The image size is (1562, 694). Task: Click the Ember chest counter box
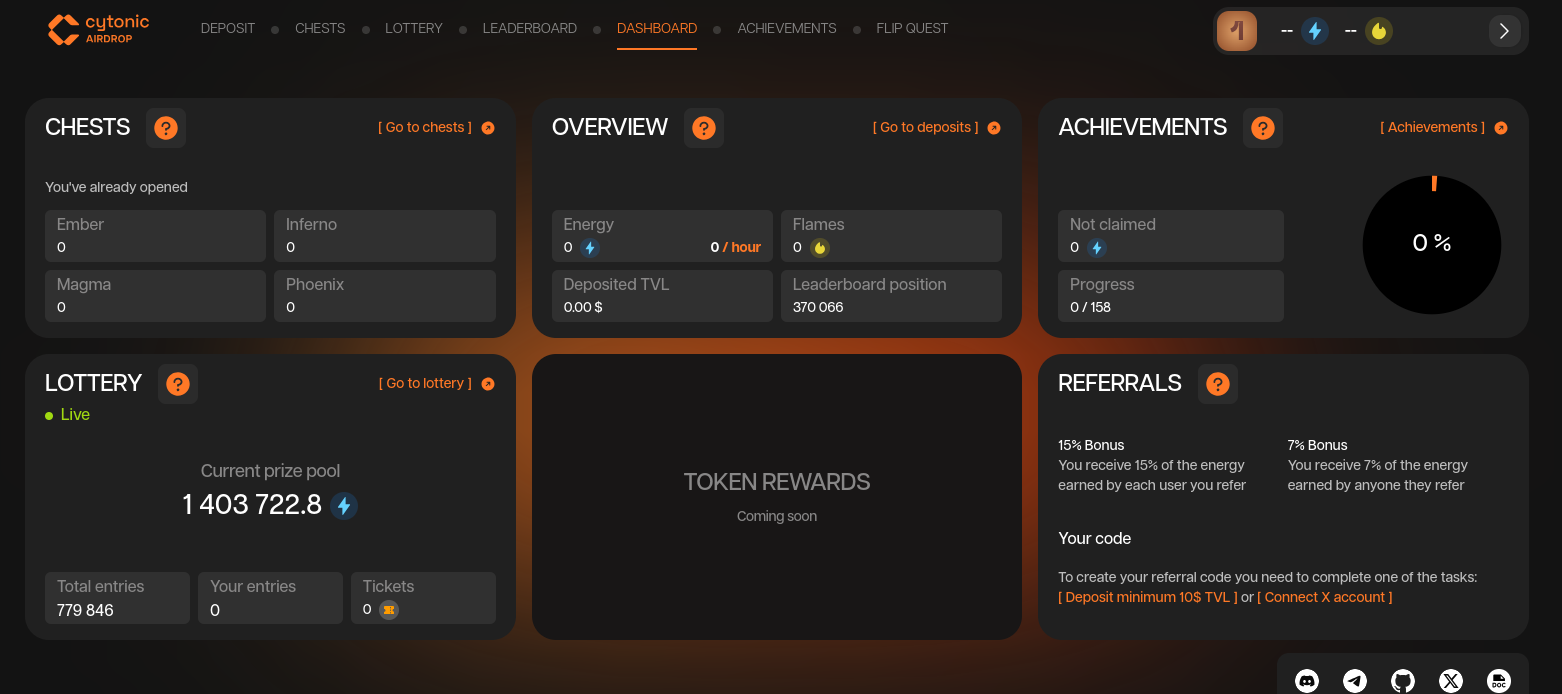click(x=156, y=236)
